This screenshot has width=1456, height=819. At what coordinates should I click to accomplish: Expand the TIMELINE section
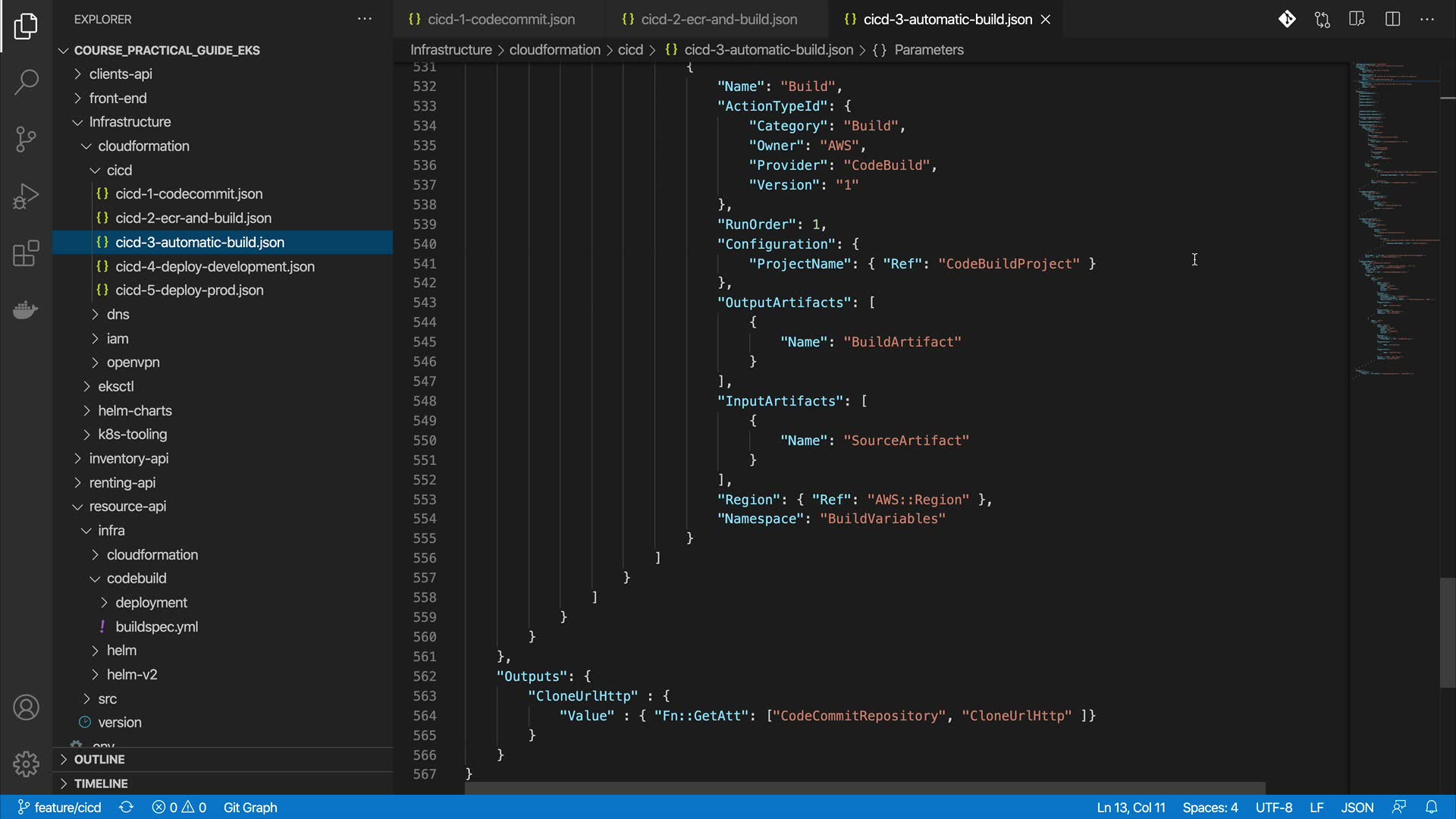pos(100,783)
